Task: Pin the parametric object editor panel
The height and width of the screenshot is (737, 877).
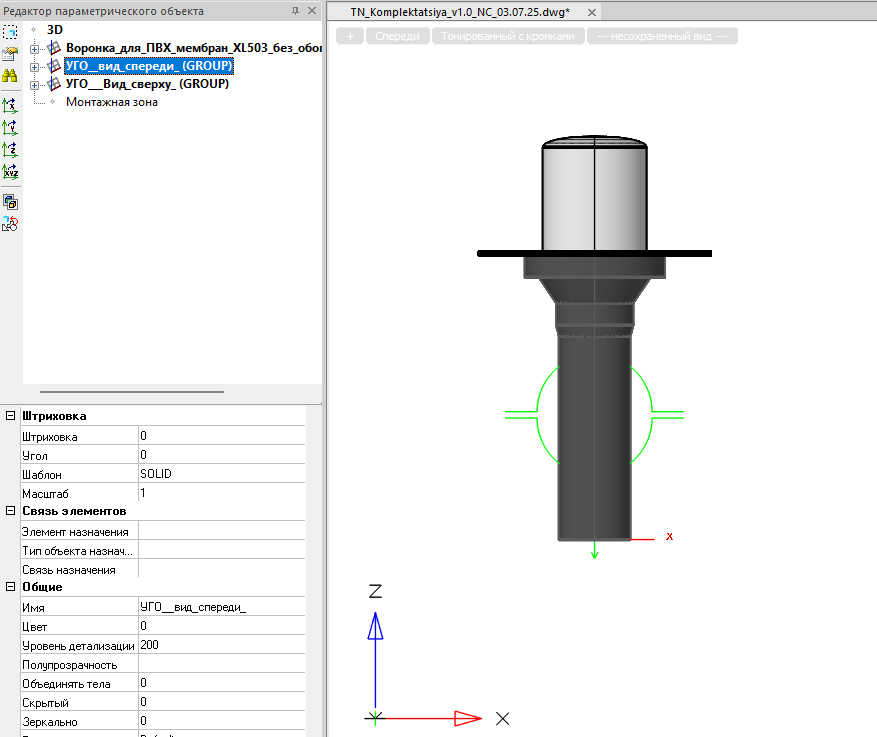Action: pyautogui.click(x=295, y=11)
